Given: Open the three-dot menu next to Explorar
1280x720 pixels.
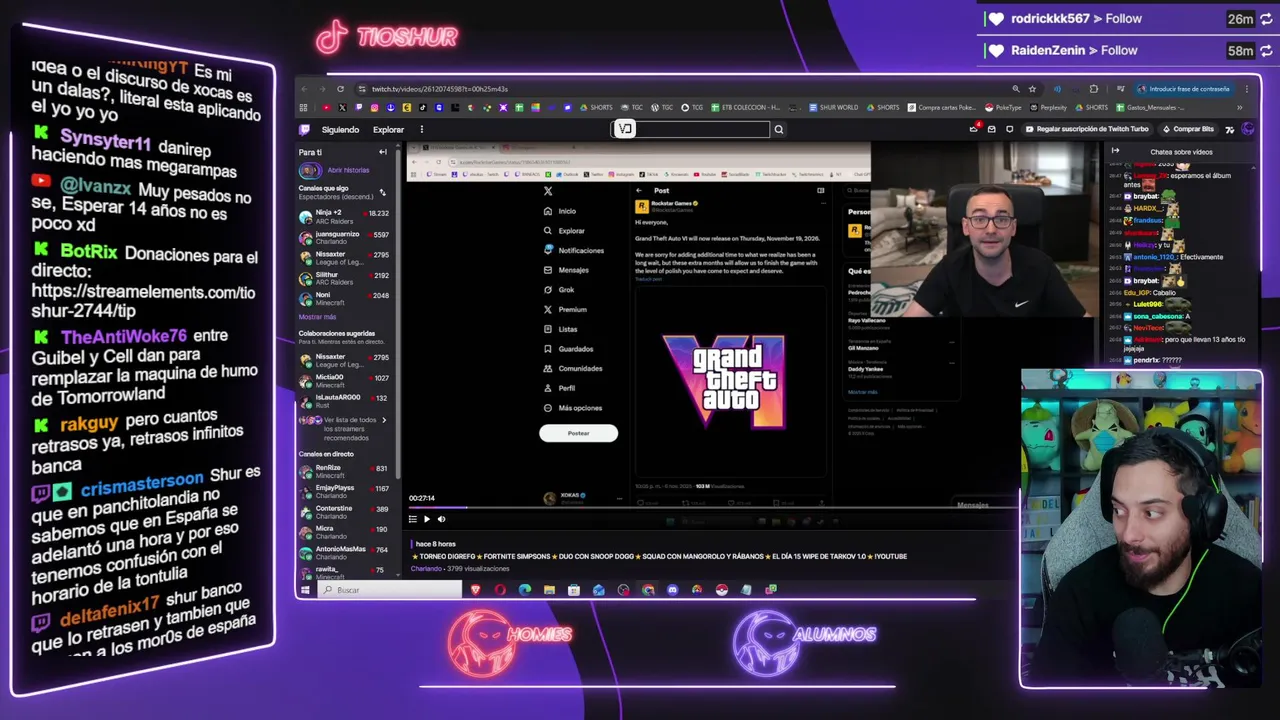Looking at the screenshot, I should coord(421,129).
